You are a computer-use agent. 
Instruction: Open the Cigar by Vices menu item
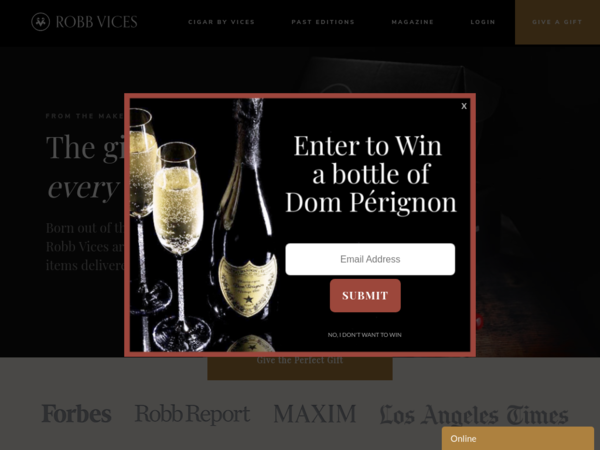pos(221,22)
